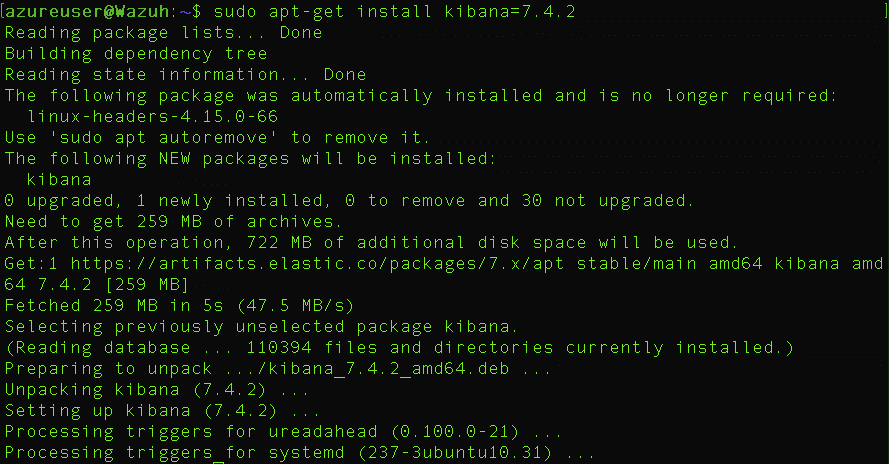Click the 'Selecting previously unselected package kibana' line

(x=261, y=326)
